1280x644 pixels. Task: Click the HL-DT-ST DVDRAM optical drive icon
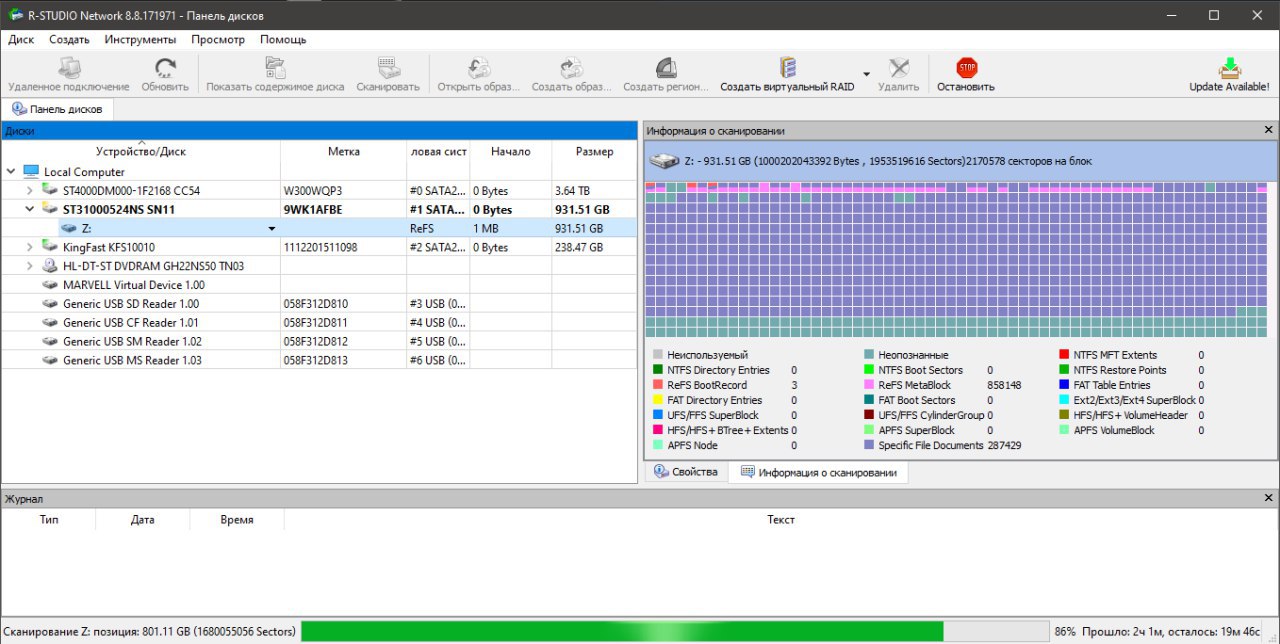50,266
